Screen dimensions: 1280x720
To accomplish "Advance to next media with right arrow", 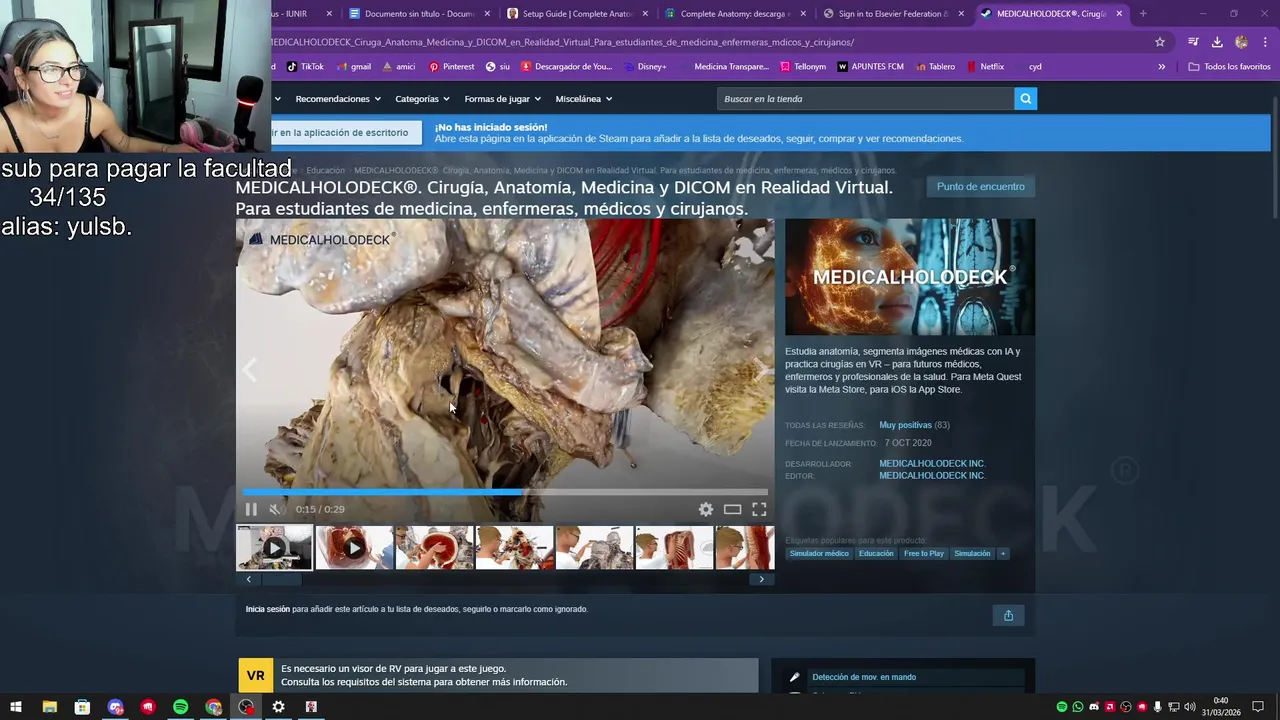I will (762, 371).
